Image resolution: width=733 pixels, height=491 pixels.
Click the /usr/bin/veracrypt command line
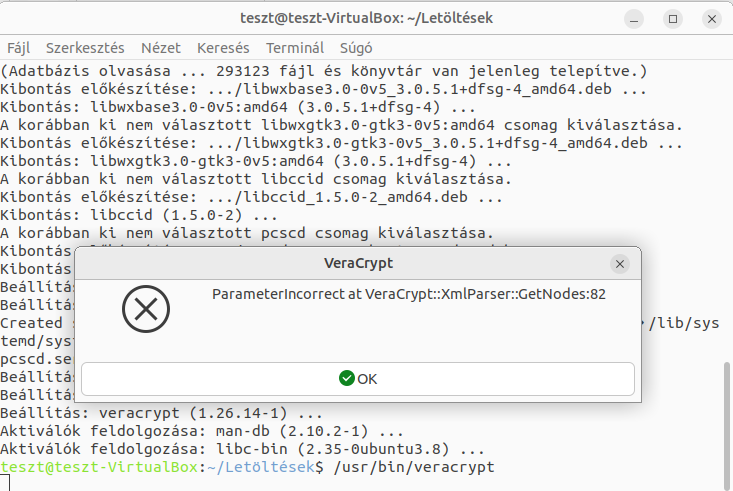pos(414,467)
